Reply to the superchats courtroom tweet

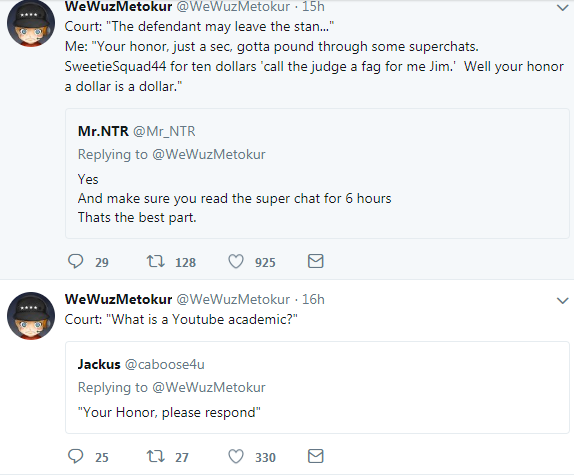click(76, 261)
